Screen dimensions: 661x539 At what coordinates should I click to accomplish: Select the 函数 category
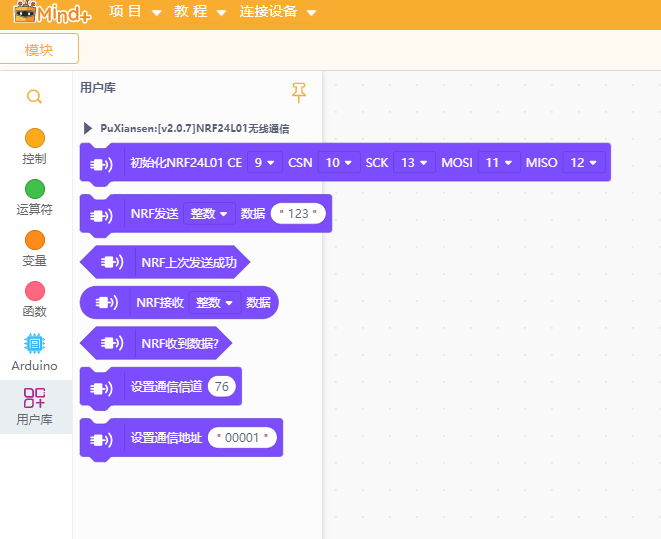(35, 300)
